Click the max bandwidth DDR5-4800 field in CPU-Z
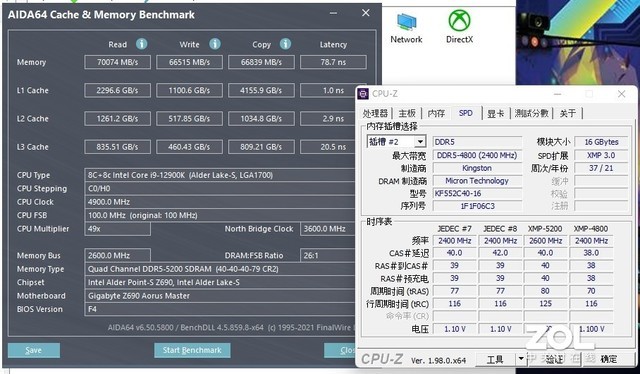The image size is (640, 374). click(x=477, y=155)
